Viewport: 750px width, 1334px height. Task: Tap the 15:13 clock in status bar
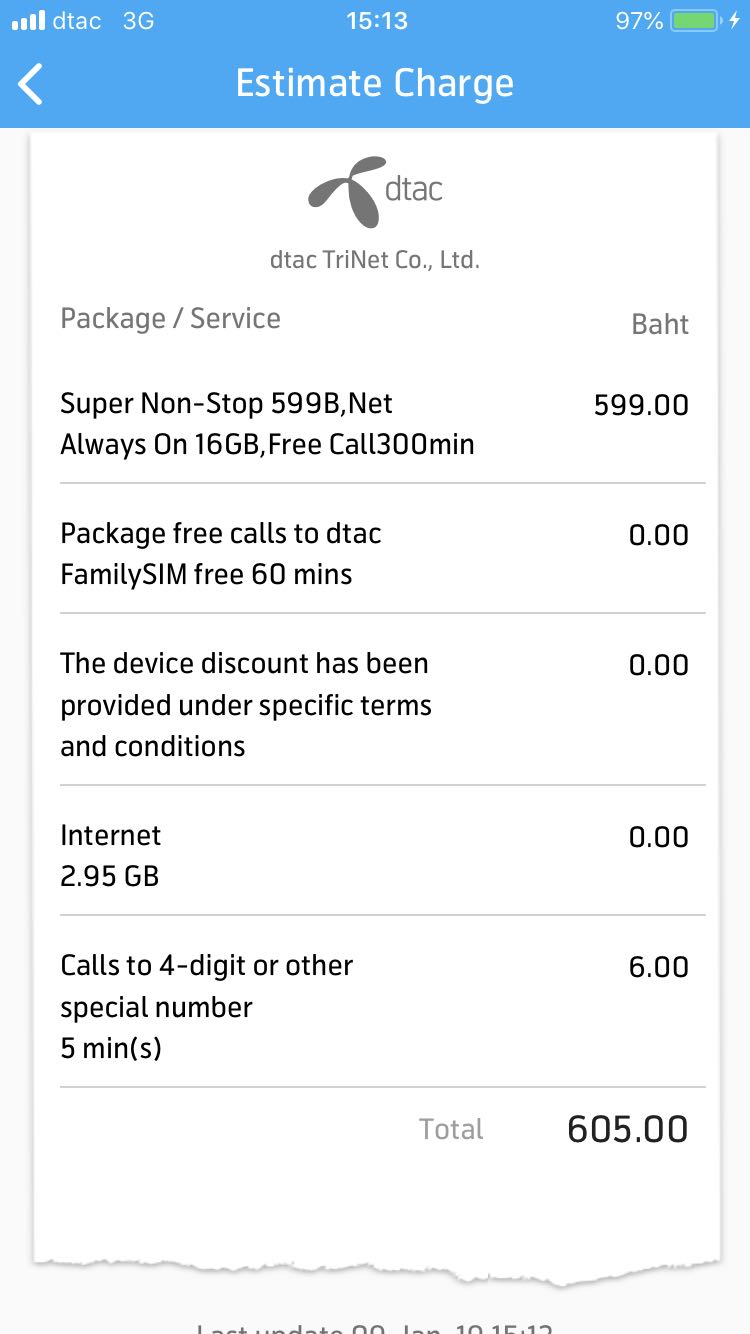pos(376,21)
